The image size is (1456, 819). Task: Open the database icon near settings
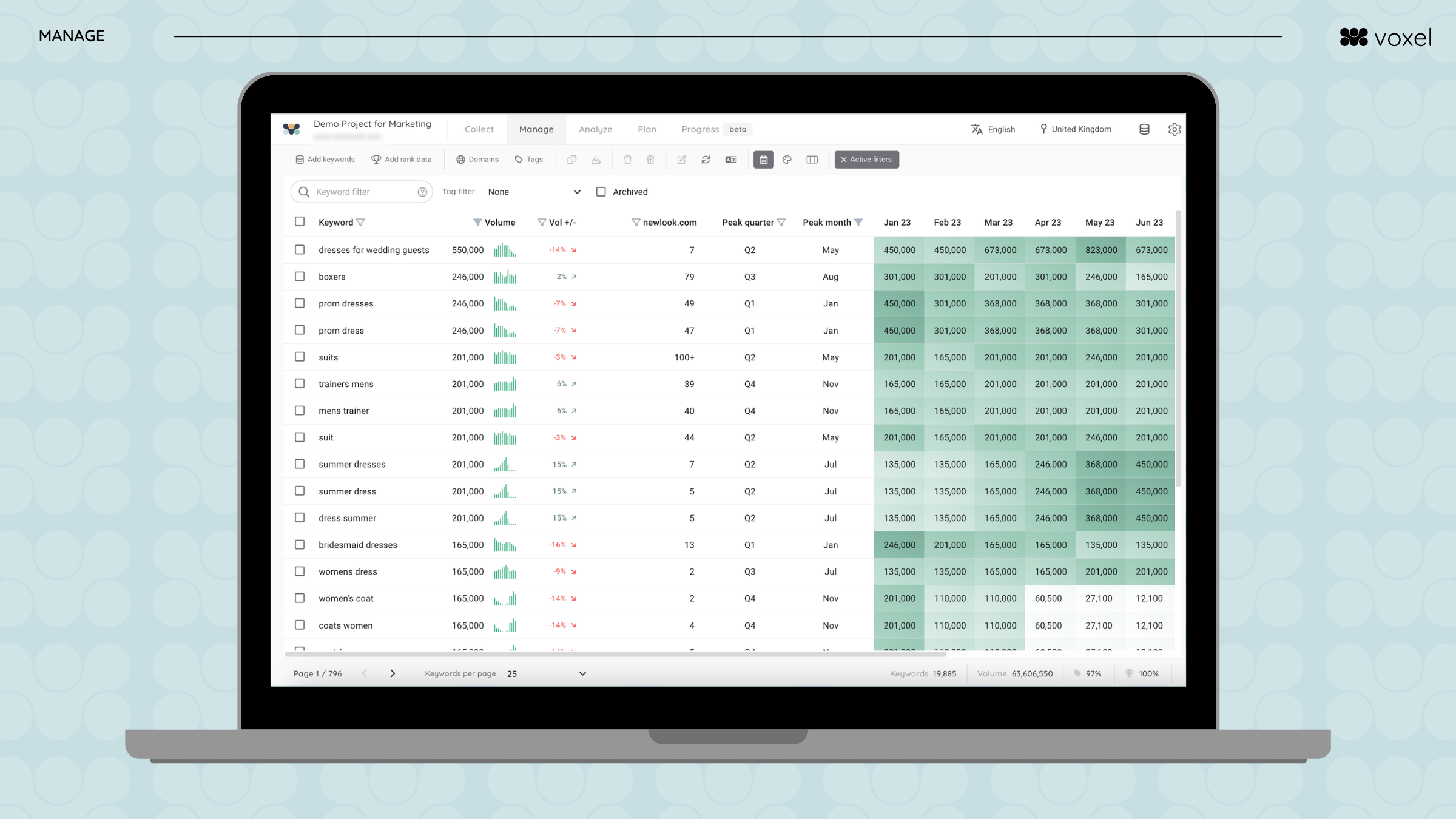[x=1144, y=129]
